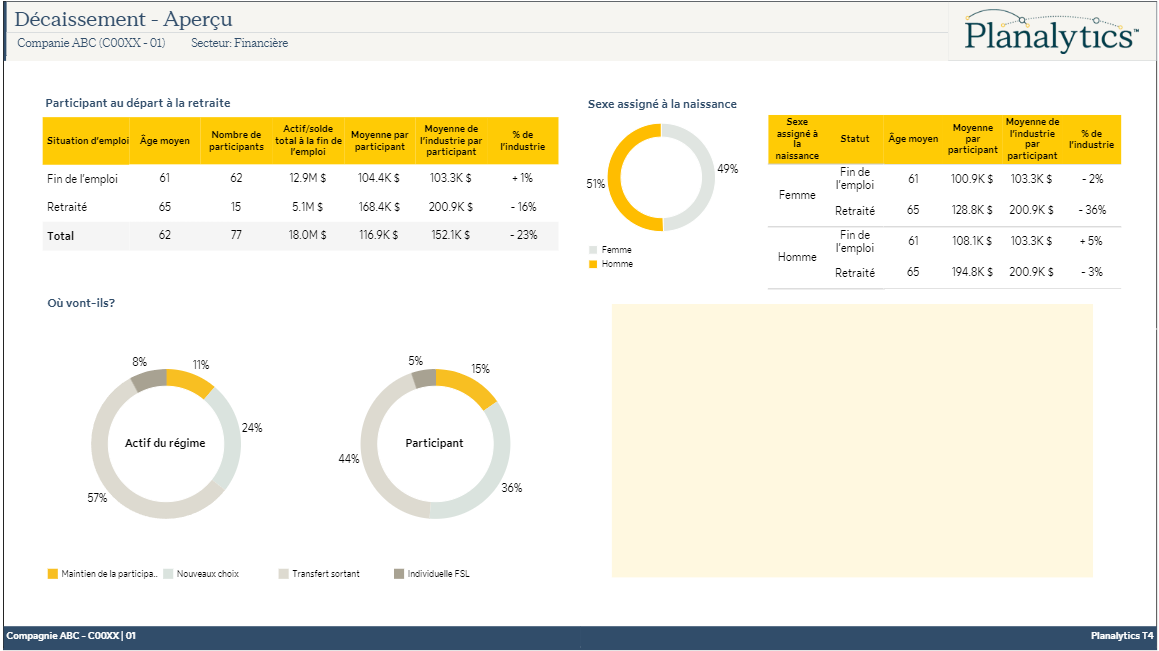
Task: Click the Statut column header
Action: pyautogui.click(x=855, y=139)
